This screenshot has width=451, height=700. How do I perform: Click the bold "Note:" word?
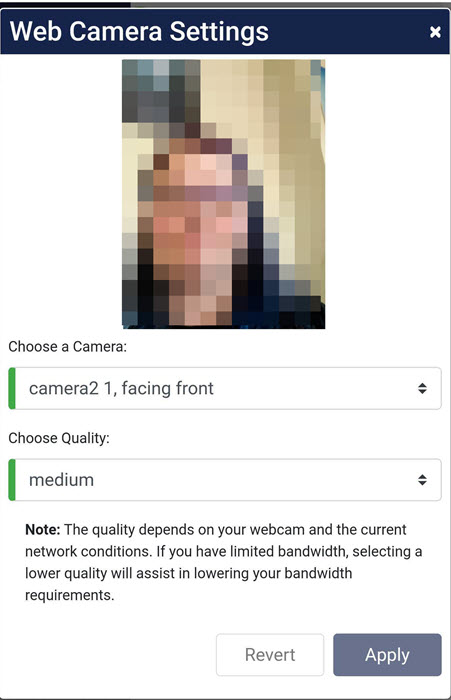click(x=42, y=529)
